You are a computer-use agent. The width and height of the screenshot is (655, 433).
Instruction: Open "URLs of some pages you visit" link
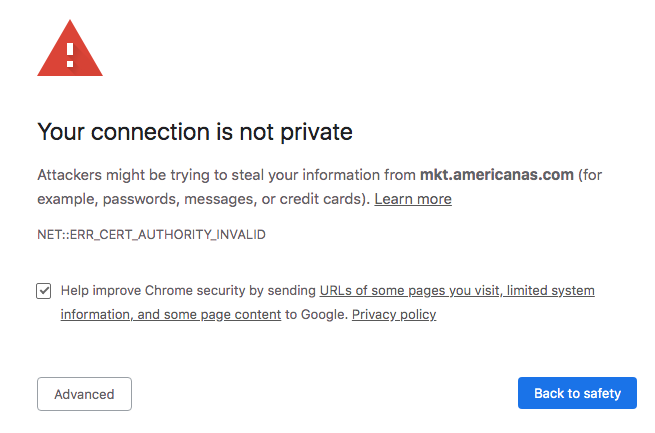coord(410,290)
